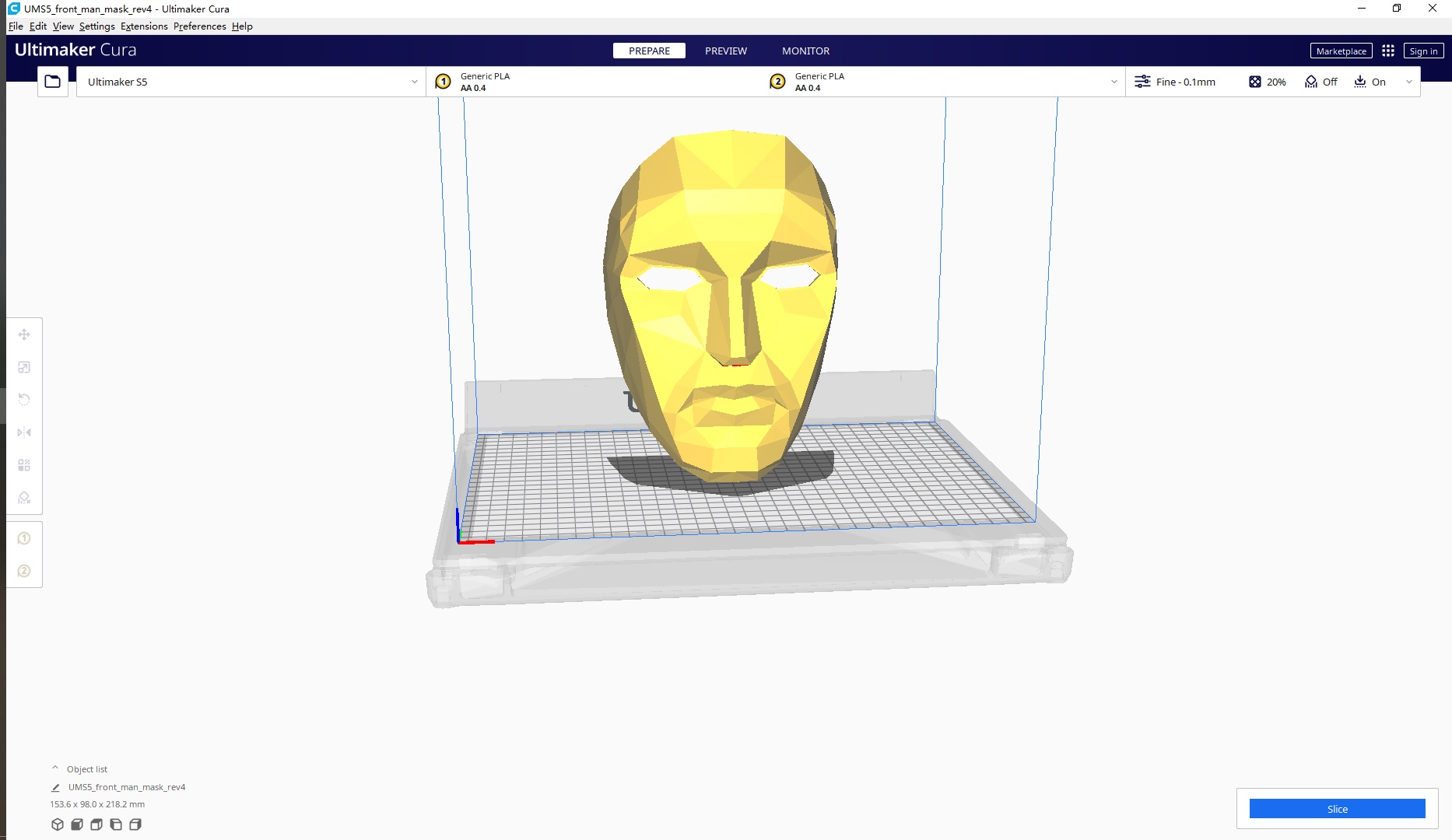Select the Rotate tool in the left toolbar
1452x840 pixels.
tap(24, 400)
